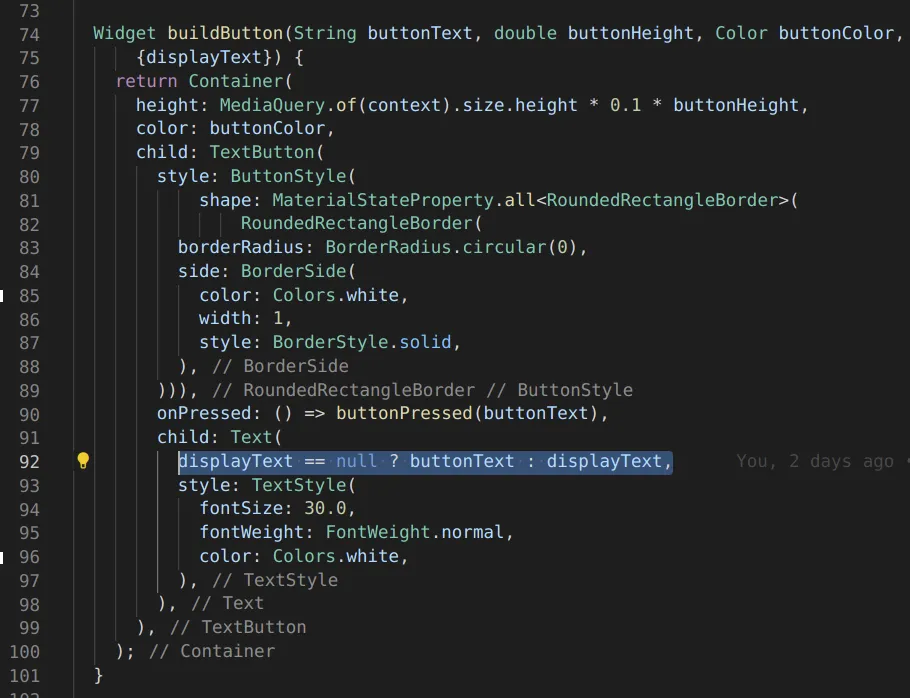Click the String type keyword
The width and height of the screenshot is (910, 698).
(325, 34)
